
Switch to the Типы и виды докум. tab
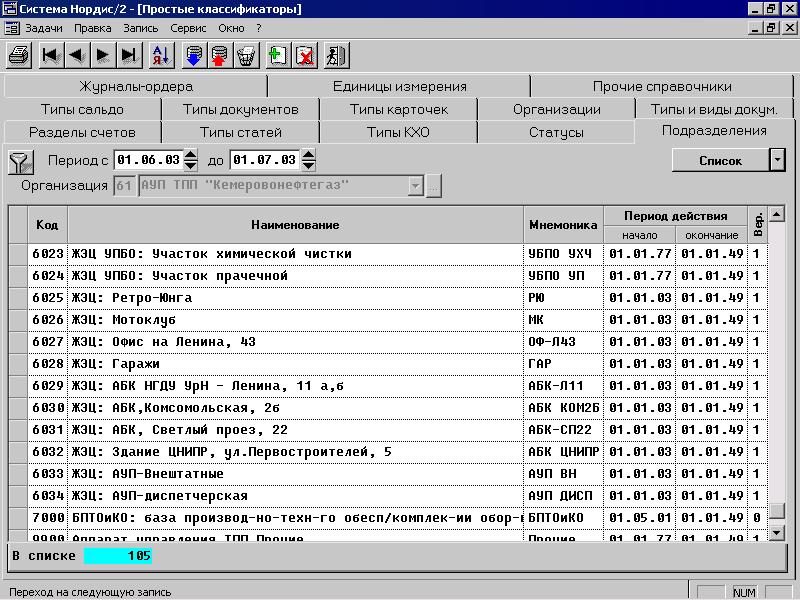714,109
